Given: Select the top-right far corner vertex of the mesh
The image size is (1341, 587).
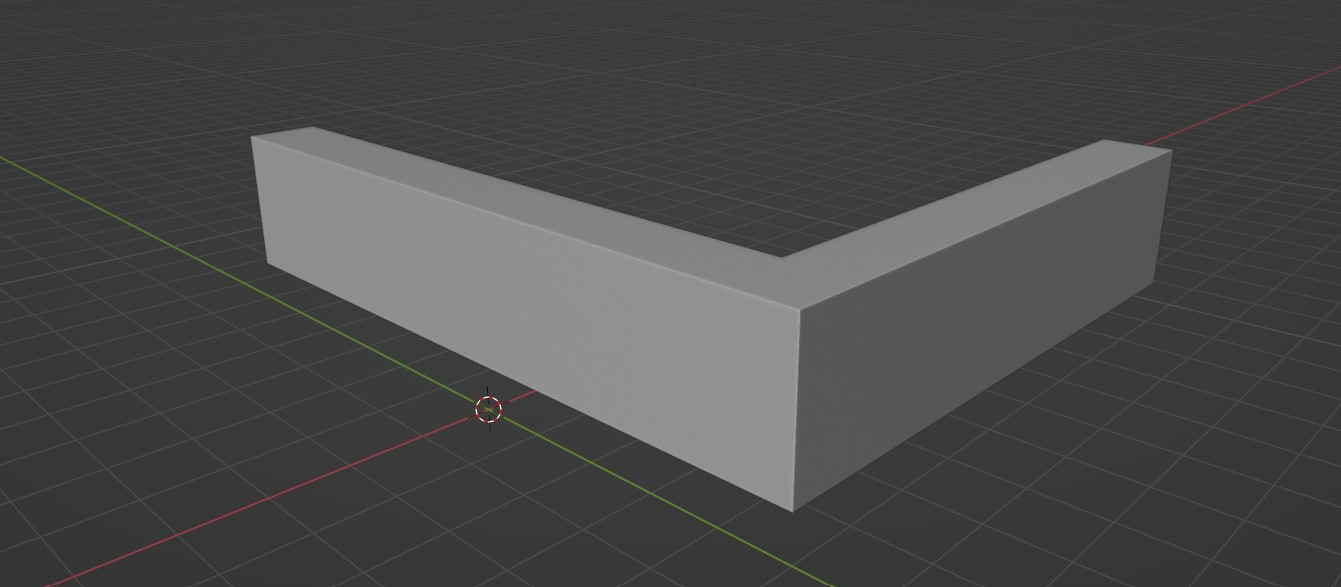Looking at the screenshot, I should click(x=1171, y=151).
